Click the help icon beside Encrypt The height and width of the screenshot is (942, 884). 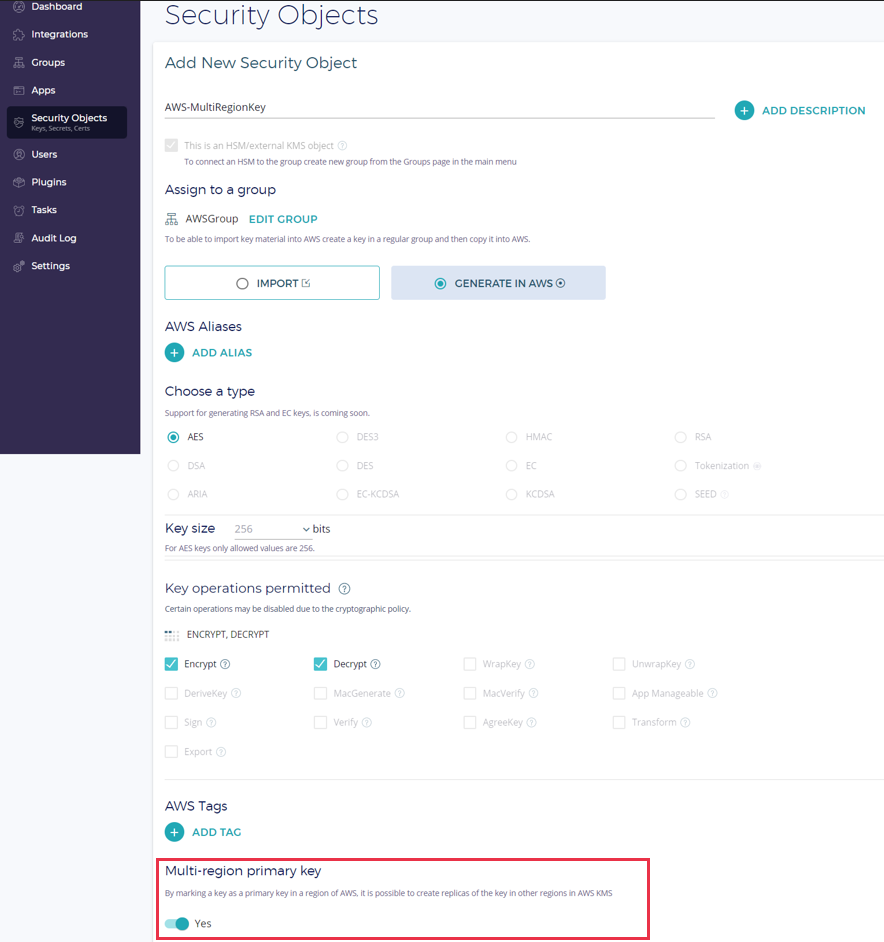click(x=225, y=664)
